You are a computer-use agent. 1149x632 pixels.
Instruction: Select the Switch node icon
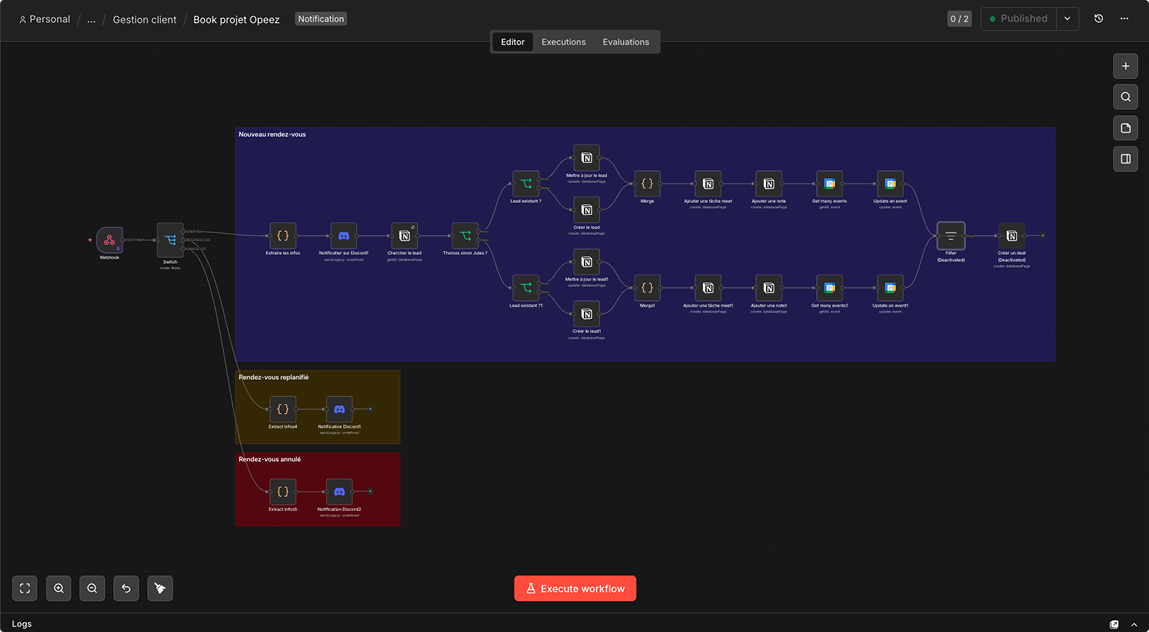(170, 240)
